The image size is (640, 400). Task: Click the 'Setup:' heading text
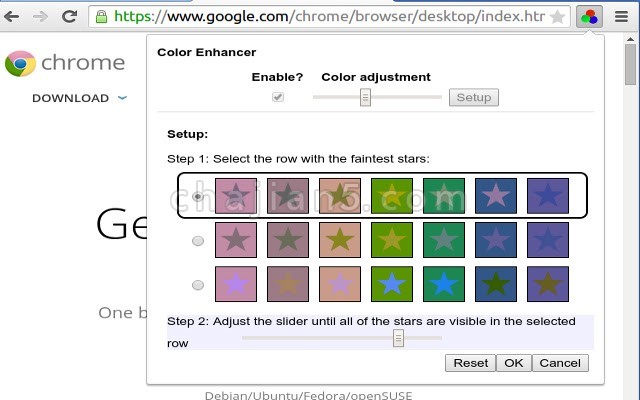click(x=188, y=134)
